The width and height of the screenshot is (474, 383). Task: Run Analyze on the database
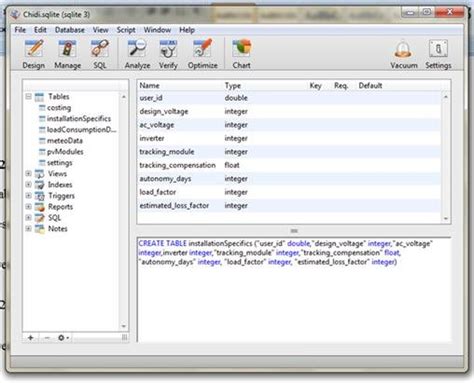click(x=137, y=54)
